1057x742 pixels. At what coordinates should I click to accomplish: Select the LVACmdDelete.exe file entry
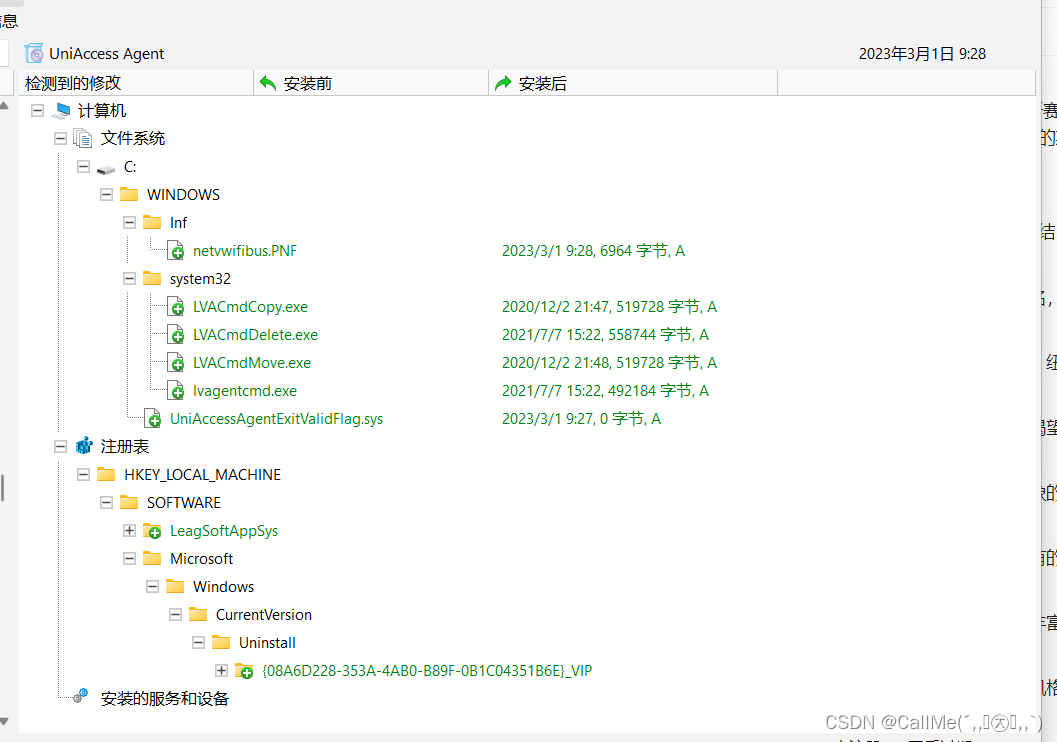(255, 335)
